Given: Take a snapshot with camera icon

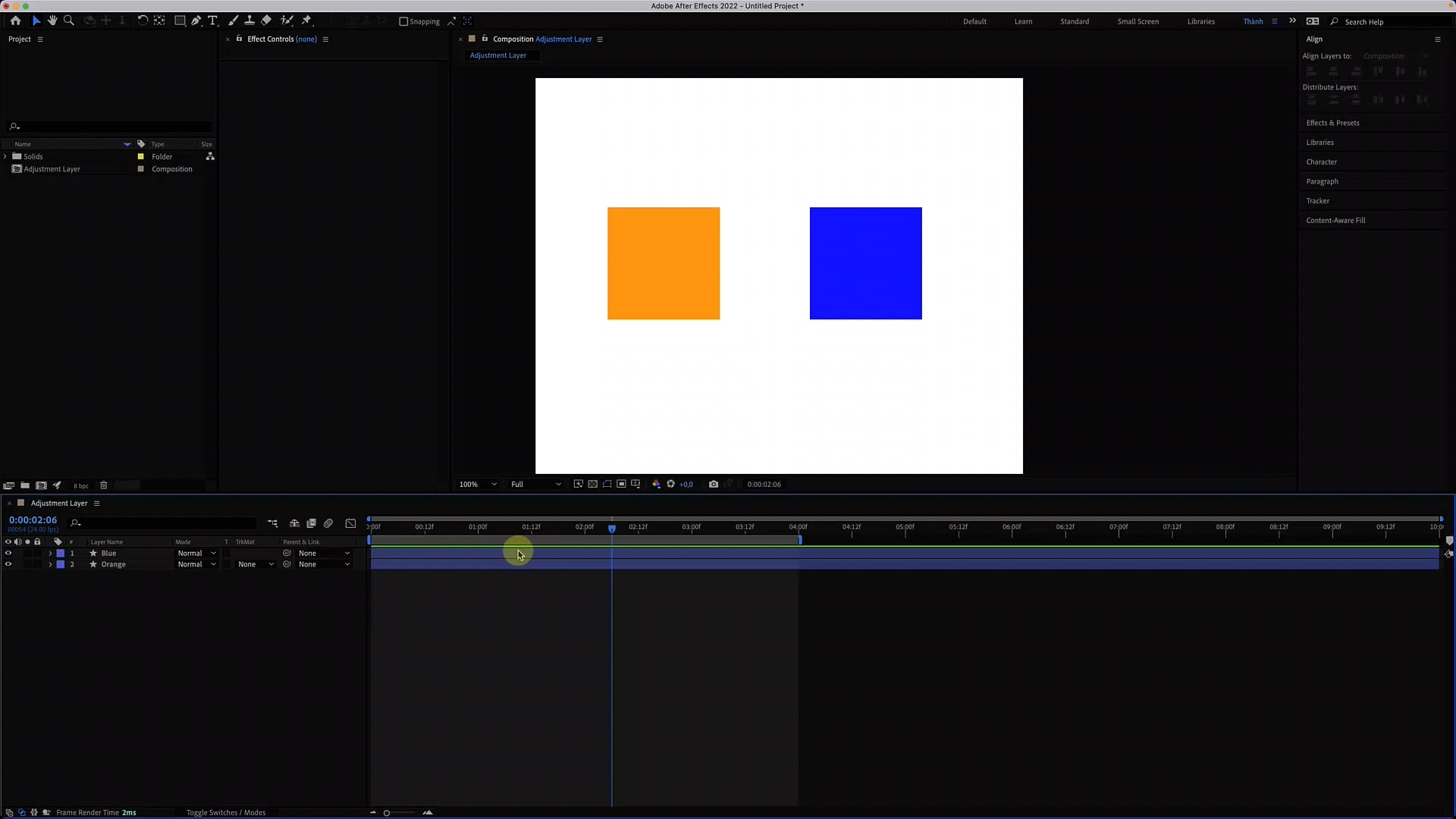Looking at the screenshot, I should pyautogui.click(x=714, y=484).
